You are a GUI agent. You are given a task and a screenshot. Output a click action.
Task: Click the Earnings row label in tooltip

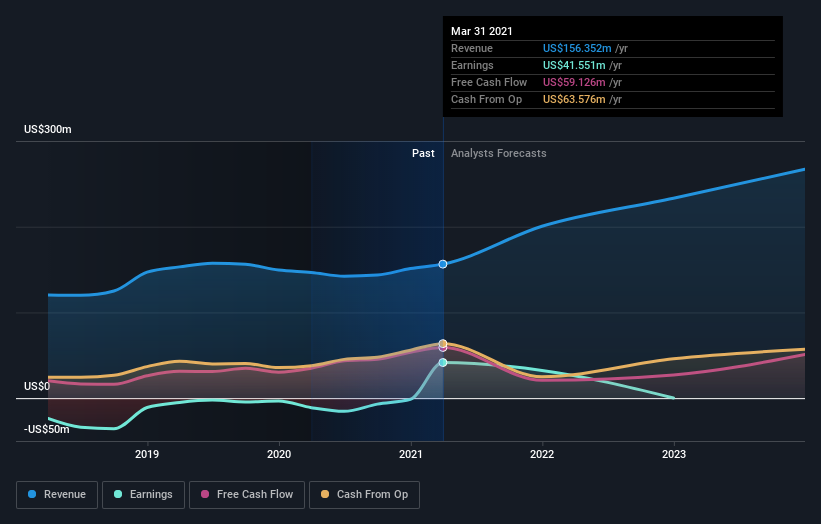coord(472,65)
